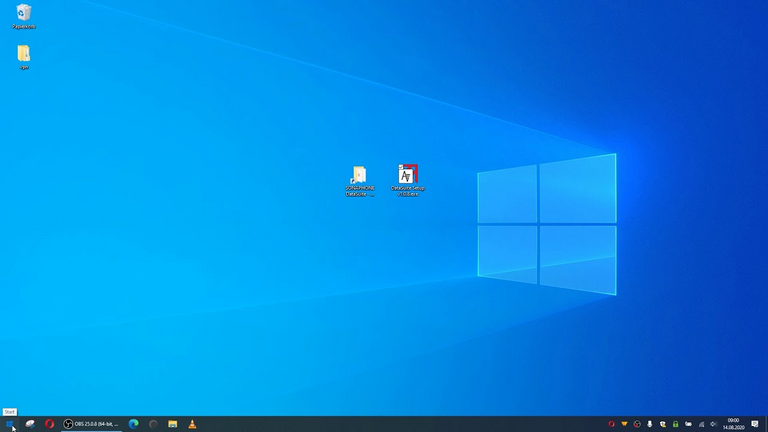Image resolution: width=768 pixels, height=432 pixels.
Task: Click the folder icon below Recycle Bin
Action: 23,54
